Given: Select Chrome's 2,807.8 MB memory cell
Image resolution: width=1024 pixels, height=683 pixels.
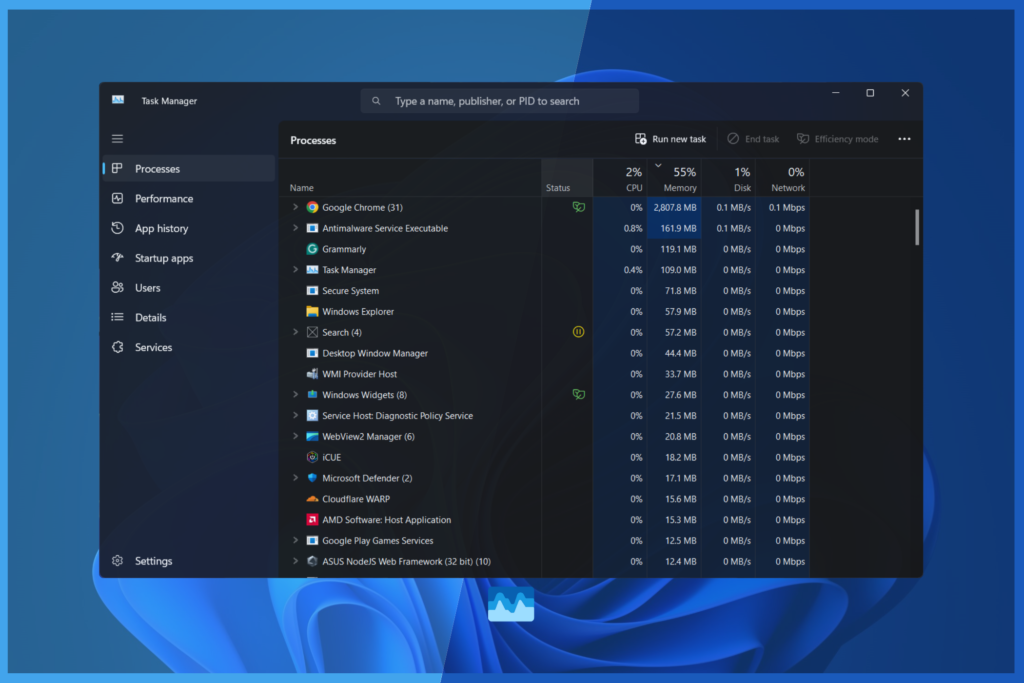Looking at the screenshot, I should (x=675, y=207).
